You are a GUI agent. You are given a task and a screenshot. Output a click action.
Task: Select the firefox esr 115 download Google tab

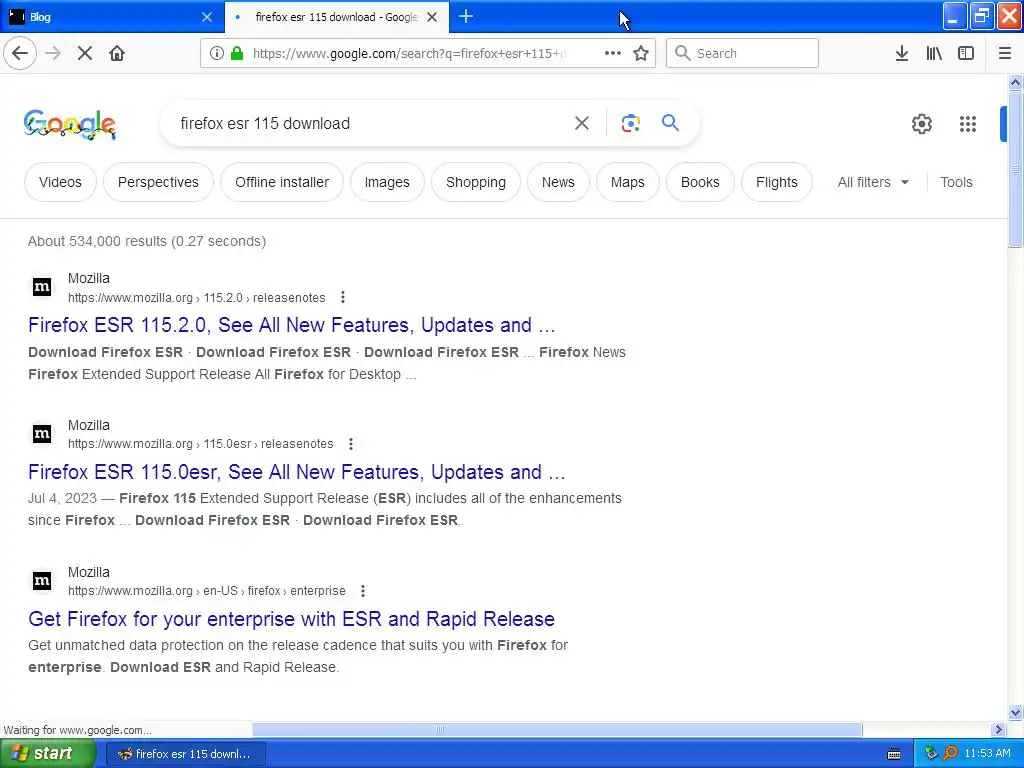tap(336, 17)
